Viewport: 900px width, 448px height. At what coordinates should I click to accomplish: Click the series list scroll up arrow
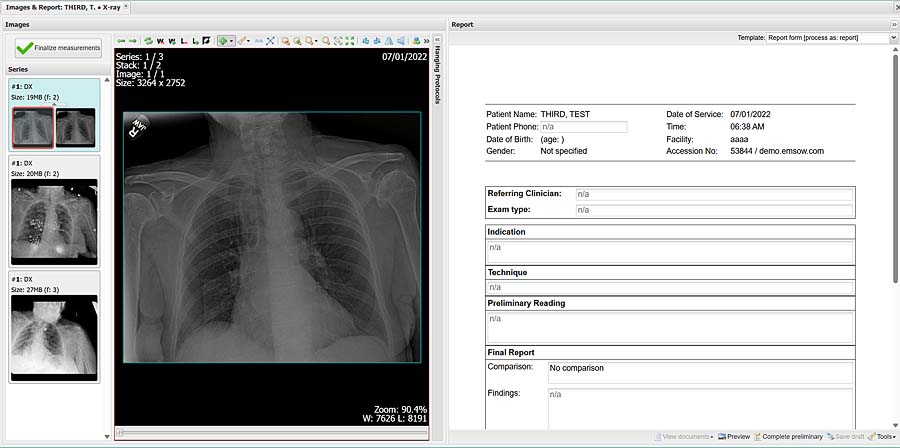[107, 80]
